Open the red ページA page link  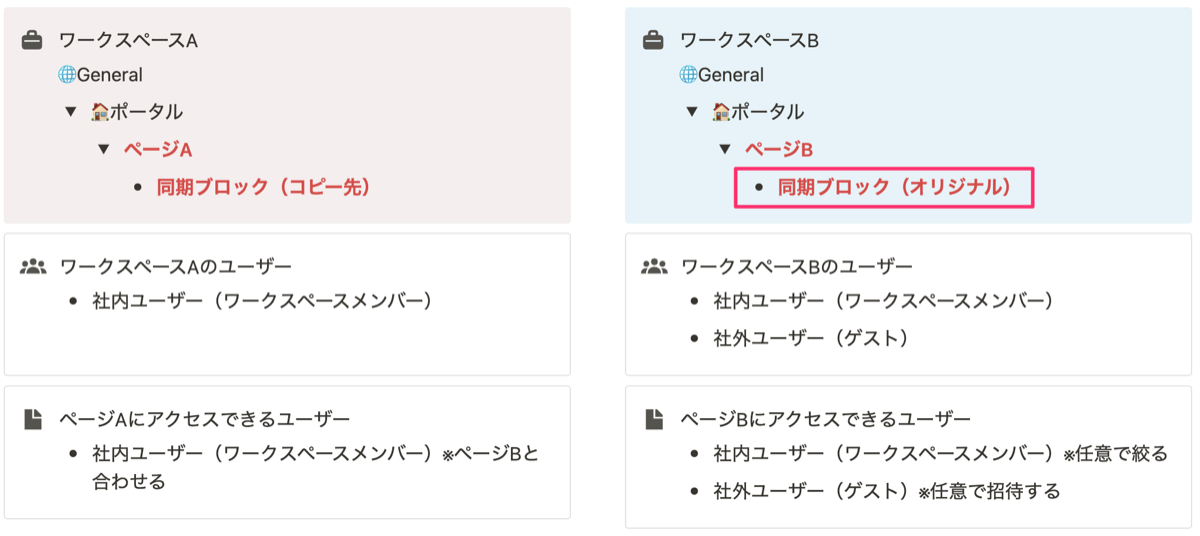point(157,149)
